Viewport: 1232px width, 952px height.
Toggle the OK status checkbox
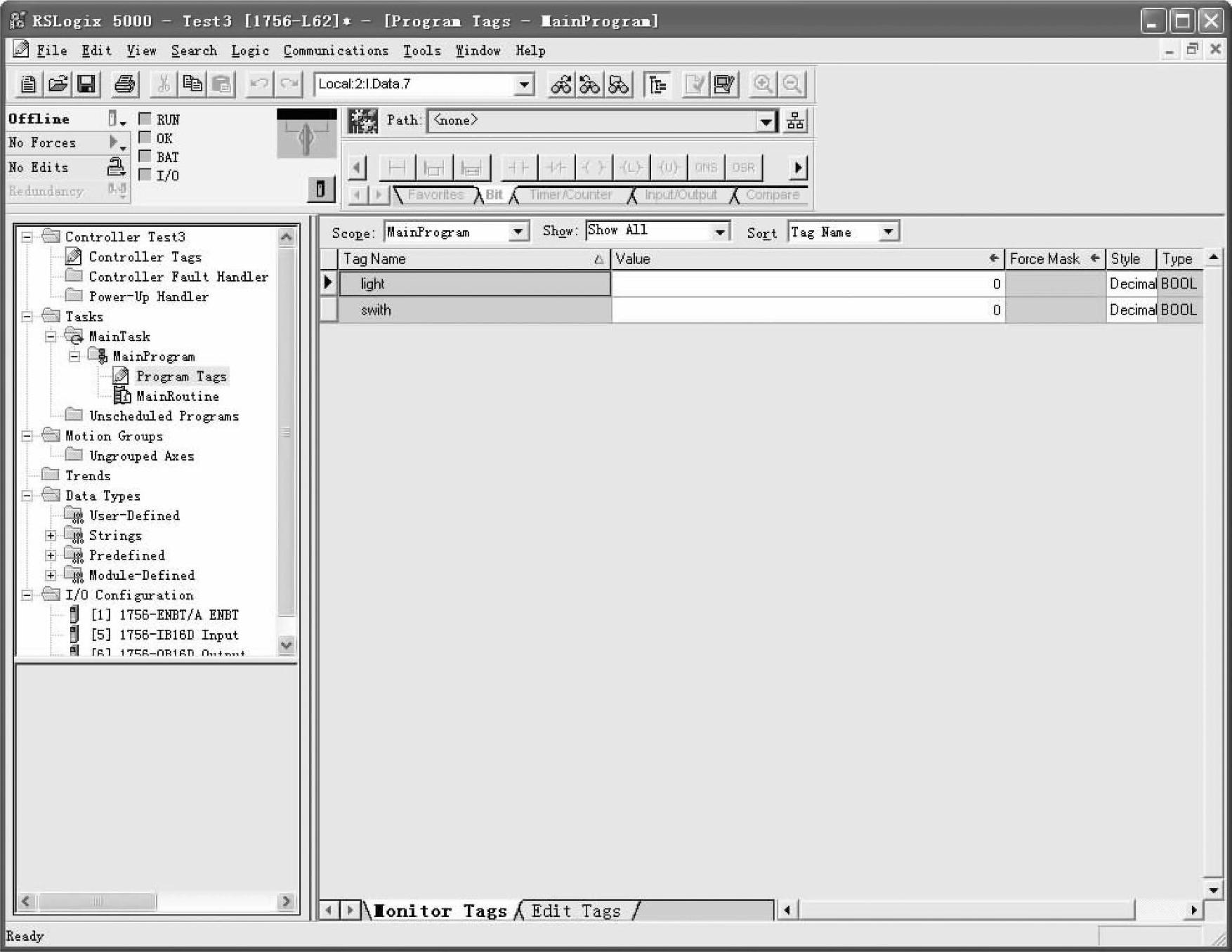pyautogui.click(x=145, y=138)
